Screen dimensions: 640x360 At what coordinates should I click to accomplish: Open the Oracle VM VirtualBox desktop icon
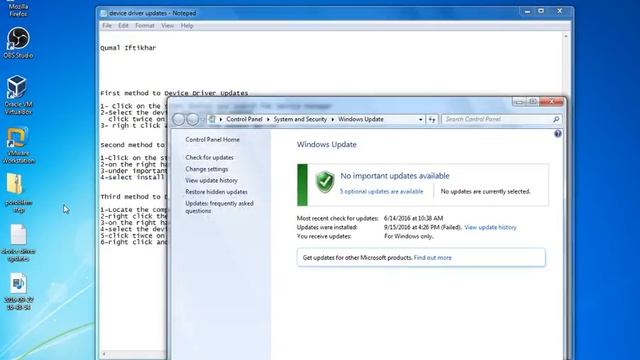(x=18, y=95)
